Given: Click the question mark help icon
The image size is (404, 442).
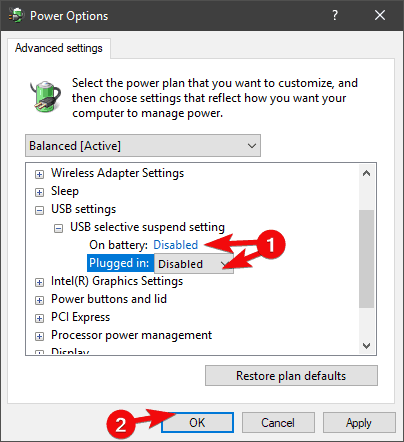Looking at the screenshot, I should pyautogui.click(x=335, y=15).
